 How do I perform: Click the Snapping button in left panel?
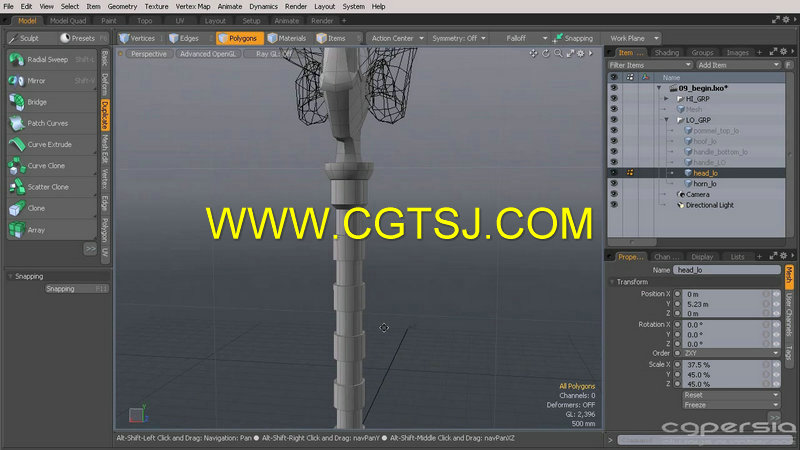pos(77,289)
